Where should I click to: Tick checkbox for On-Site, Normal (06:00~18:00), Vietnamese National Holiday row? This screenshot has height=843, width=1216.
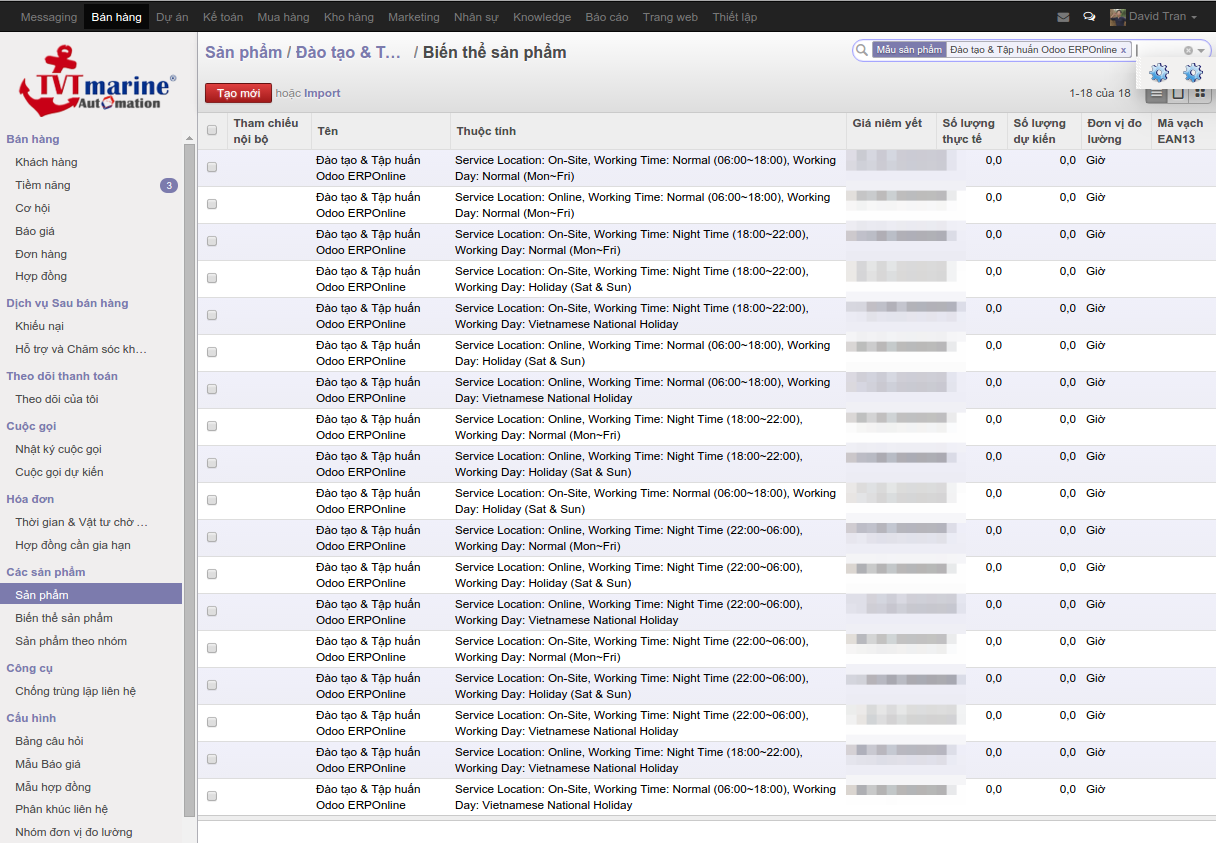pos(212,797)
